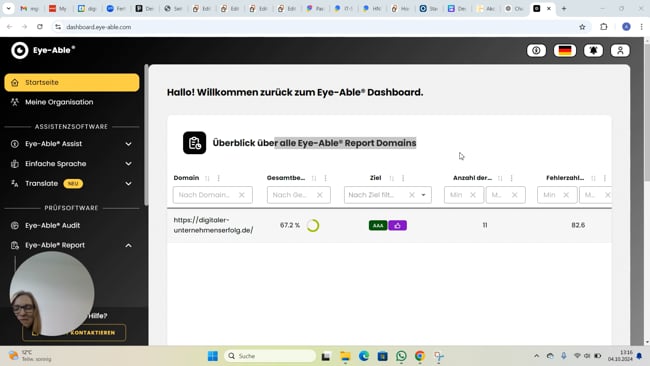
Task: Open Windows Start menu
Action: tap(213, 356)
